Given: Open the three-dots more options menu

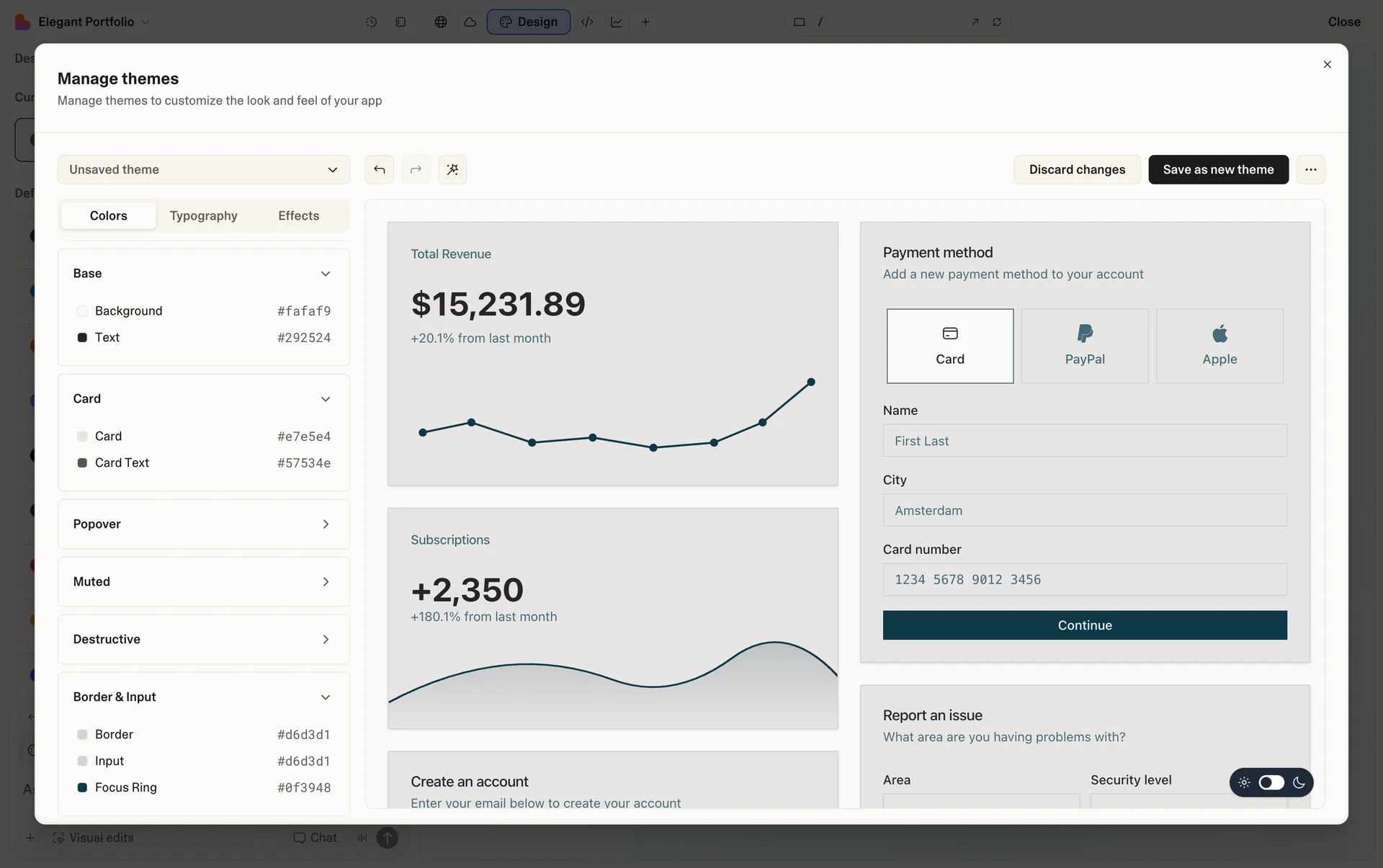Looking at the screenshot, I should pos(1310,169).
